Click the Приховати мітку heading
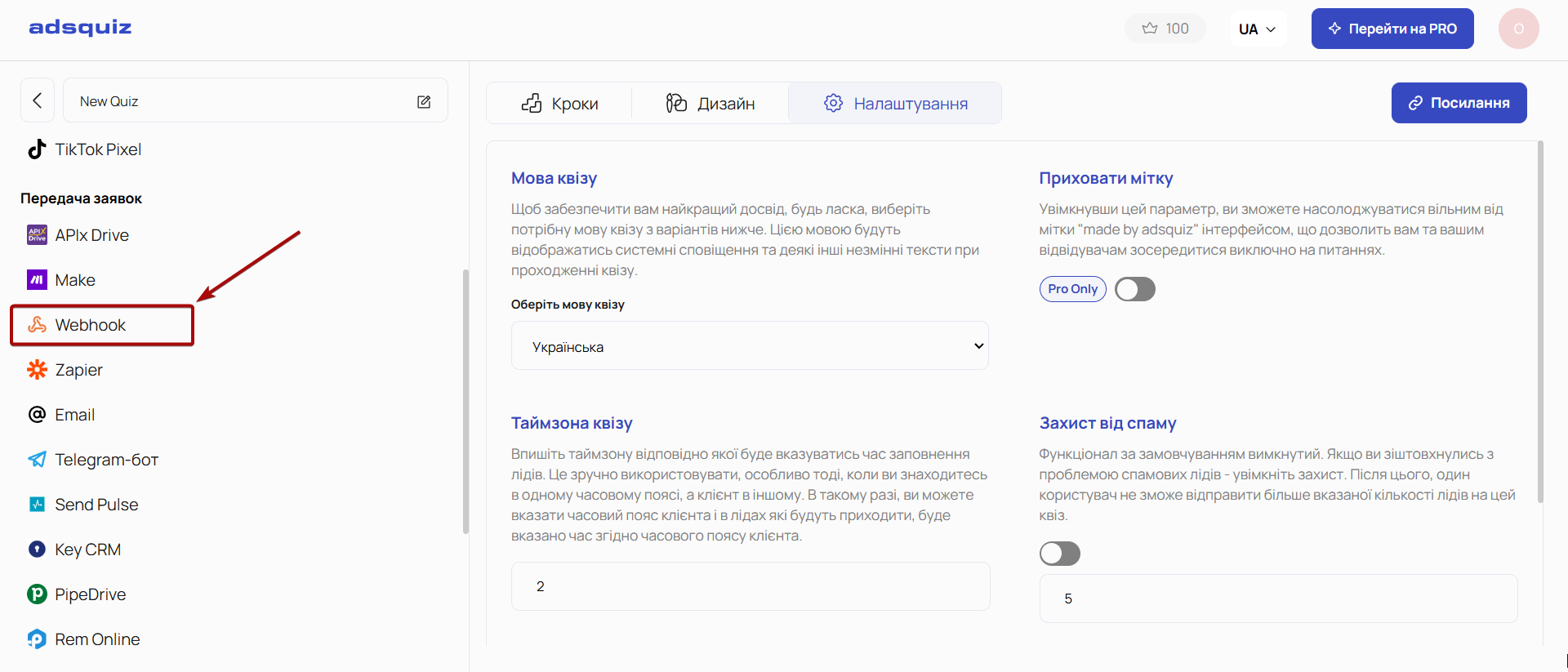This screenshot has height=672, width=1568. click(1106, 178)
